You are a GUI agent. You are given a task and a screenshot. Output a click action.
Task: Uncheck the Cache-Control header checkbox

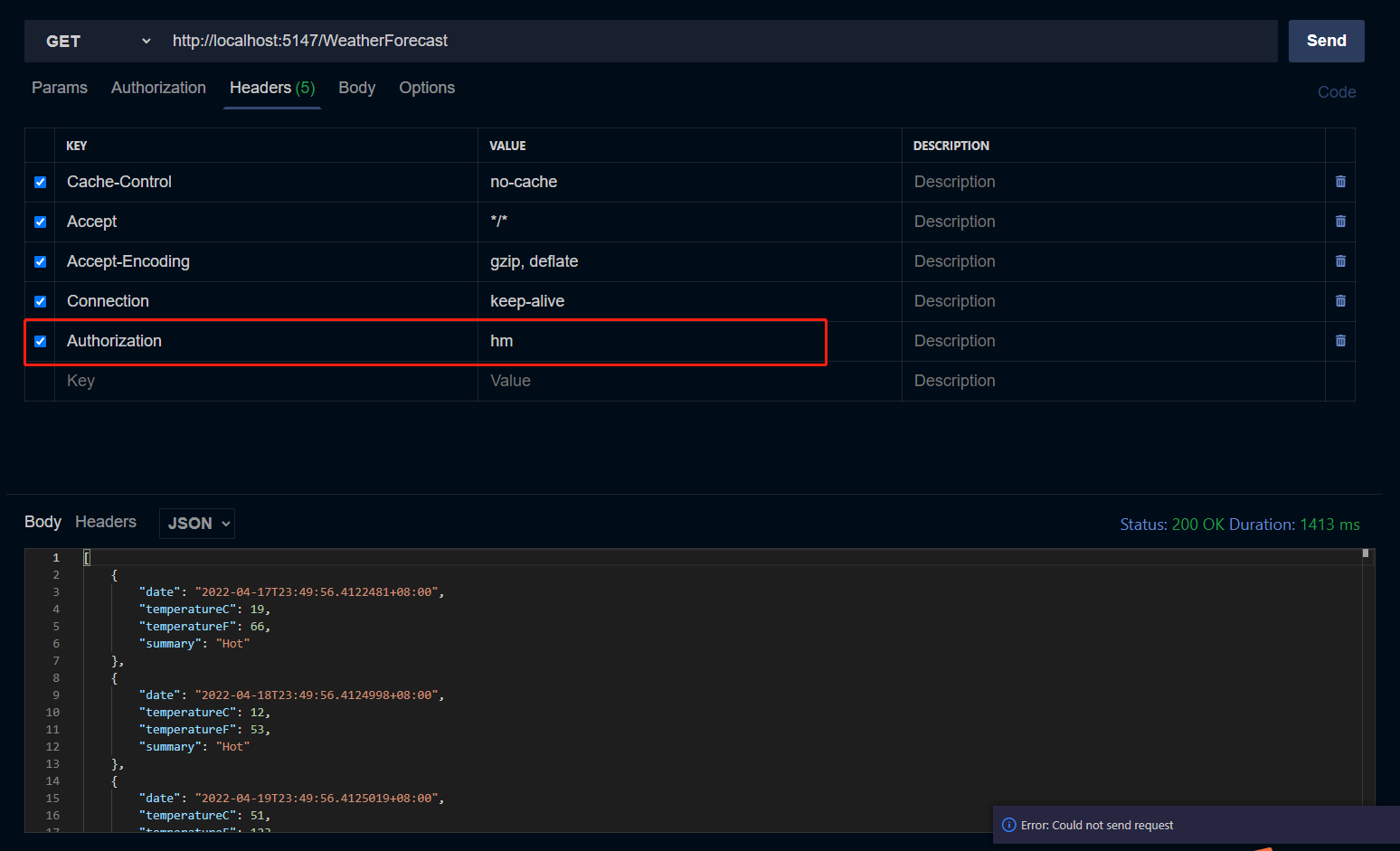(x=40, y=182)
